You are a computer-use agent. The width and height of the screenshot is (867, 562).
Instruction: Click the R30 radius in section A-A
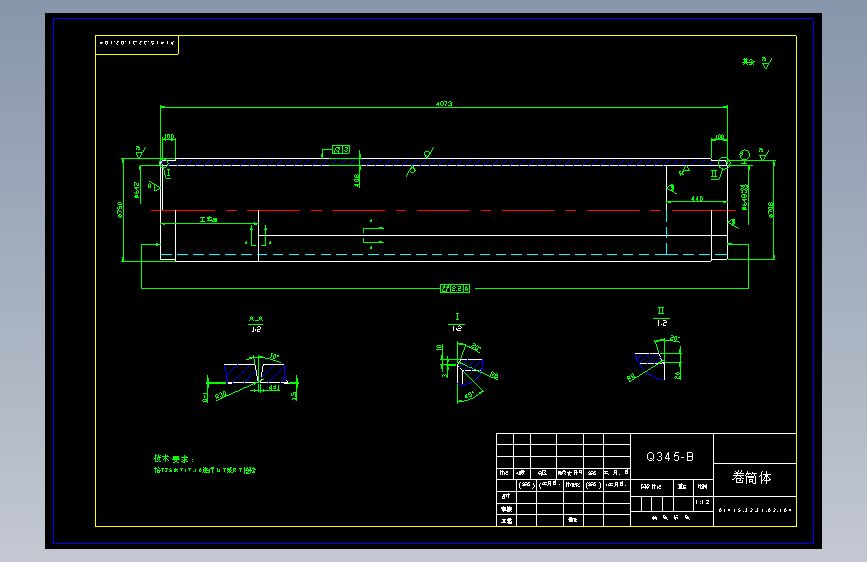click(x=221, y=396)
